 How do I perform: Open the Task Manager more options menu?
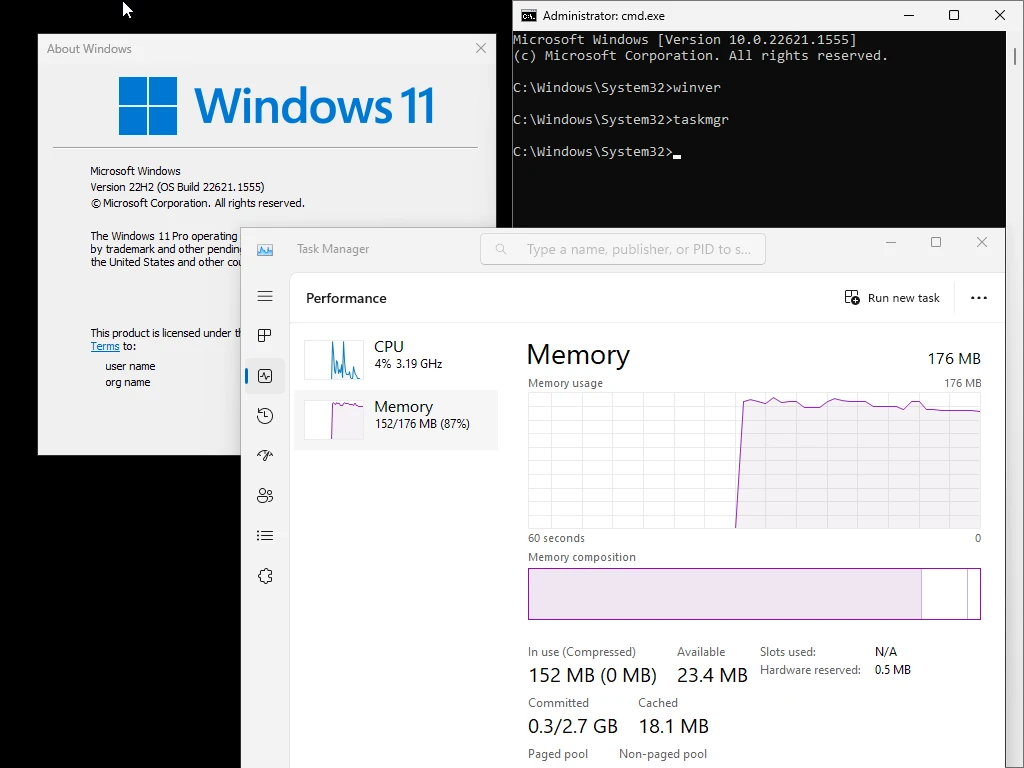[979, 297]
